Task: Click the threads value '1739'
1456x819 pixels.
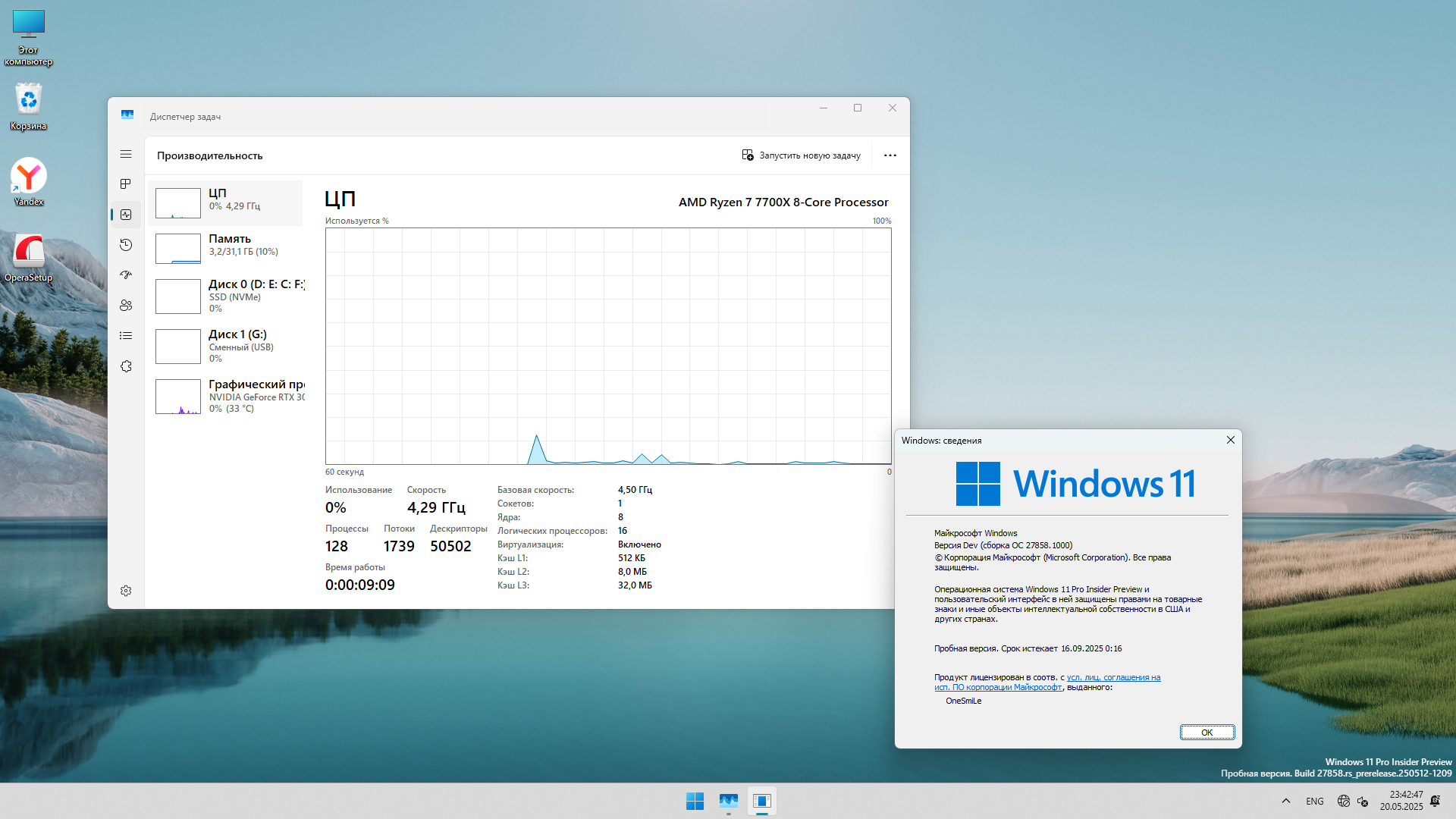Action: (399, 546)
